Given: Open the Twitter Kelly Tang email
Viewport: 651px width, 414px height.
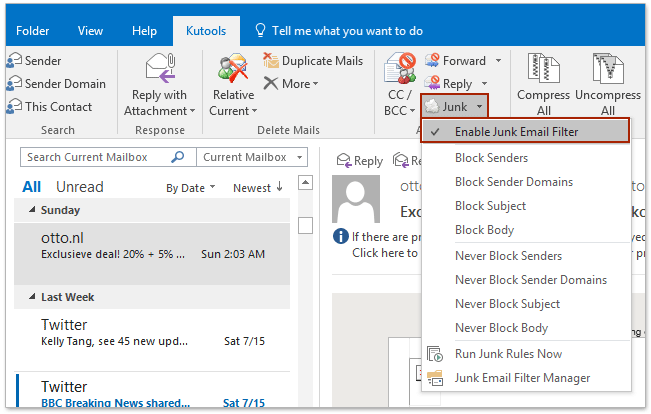Looking at the screenshot, I should coord(152,340).
